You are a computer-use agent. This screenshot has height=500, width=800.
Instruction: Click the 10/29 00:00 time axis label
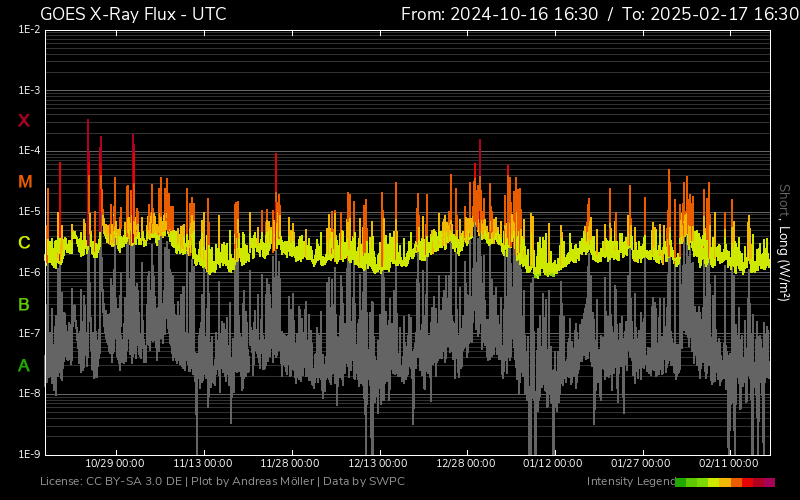click(115, 464)
